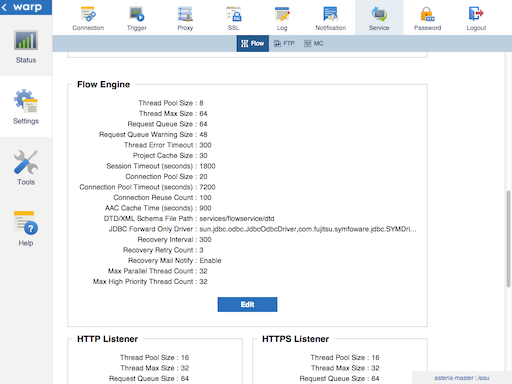This screenshot has height=384, width=512.
Task: Open Notification settings icon
Action: 330,14
